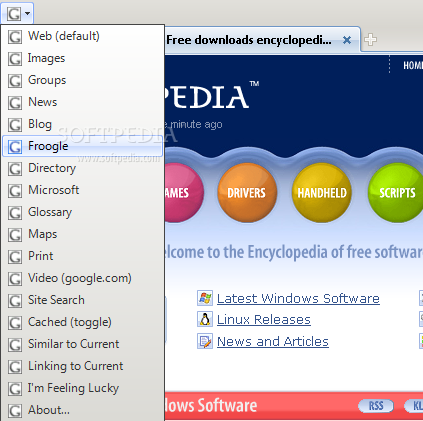Toggle the Cached (toggle) option
The width and height of the screenshot is (423, 421).
pos(83,322)
